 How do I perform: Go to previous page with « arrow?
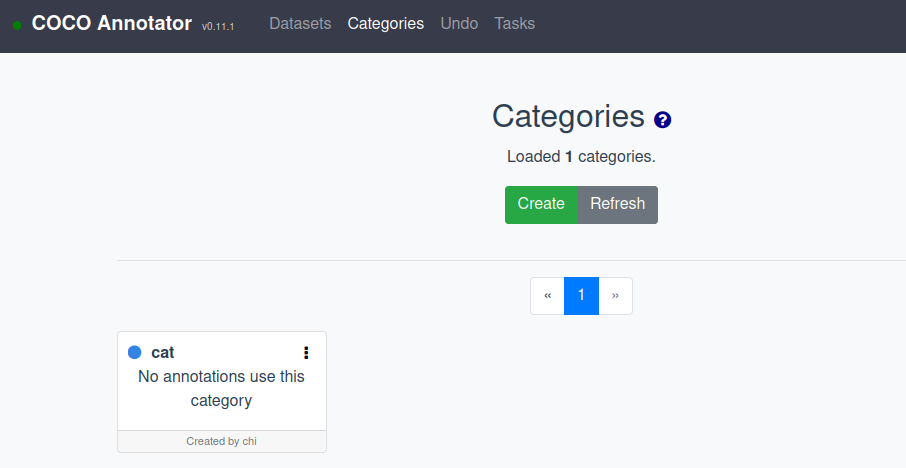click(547, 296)
